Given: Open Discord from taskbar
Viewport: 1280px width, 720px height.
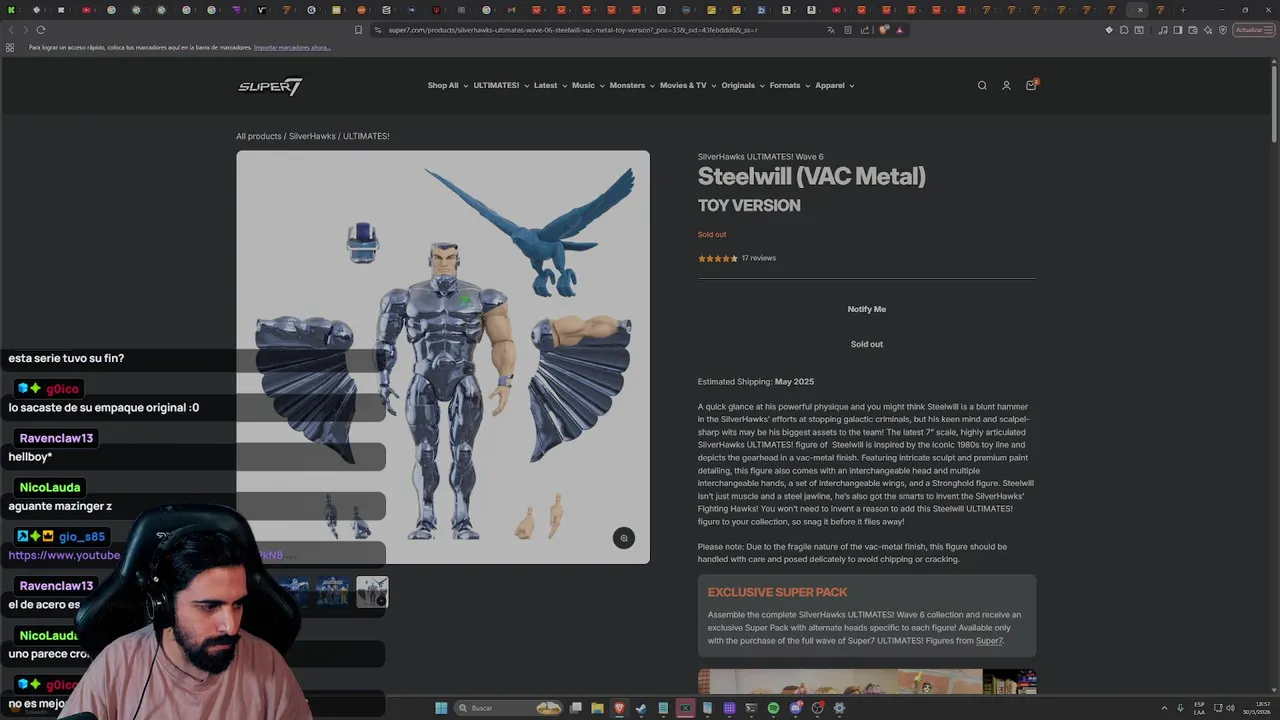Looking at the screenshot, I should 795,708.
